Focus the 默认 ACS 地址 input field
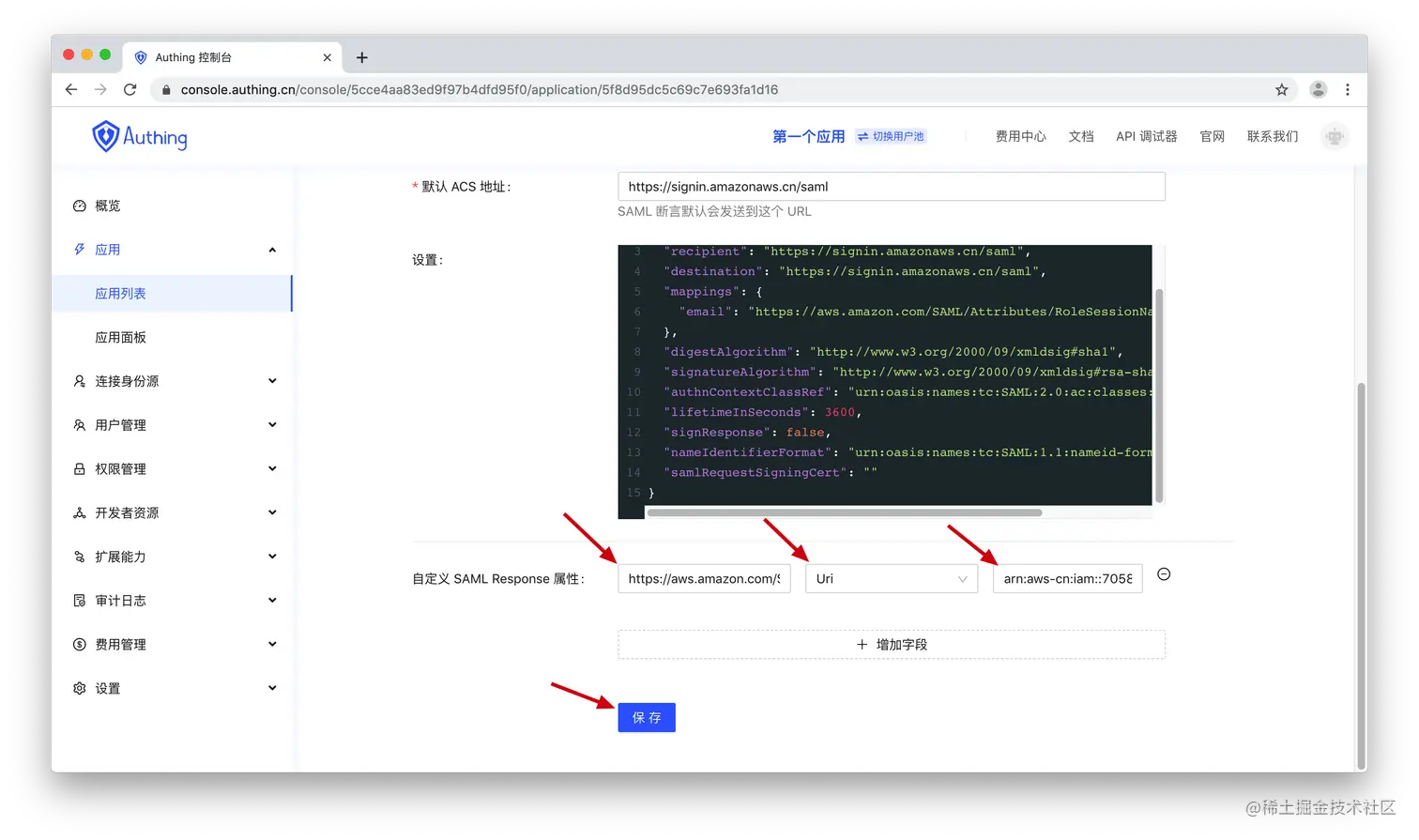Viewport: 1419px width, 840px height. tap(892, 187)
